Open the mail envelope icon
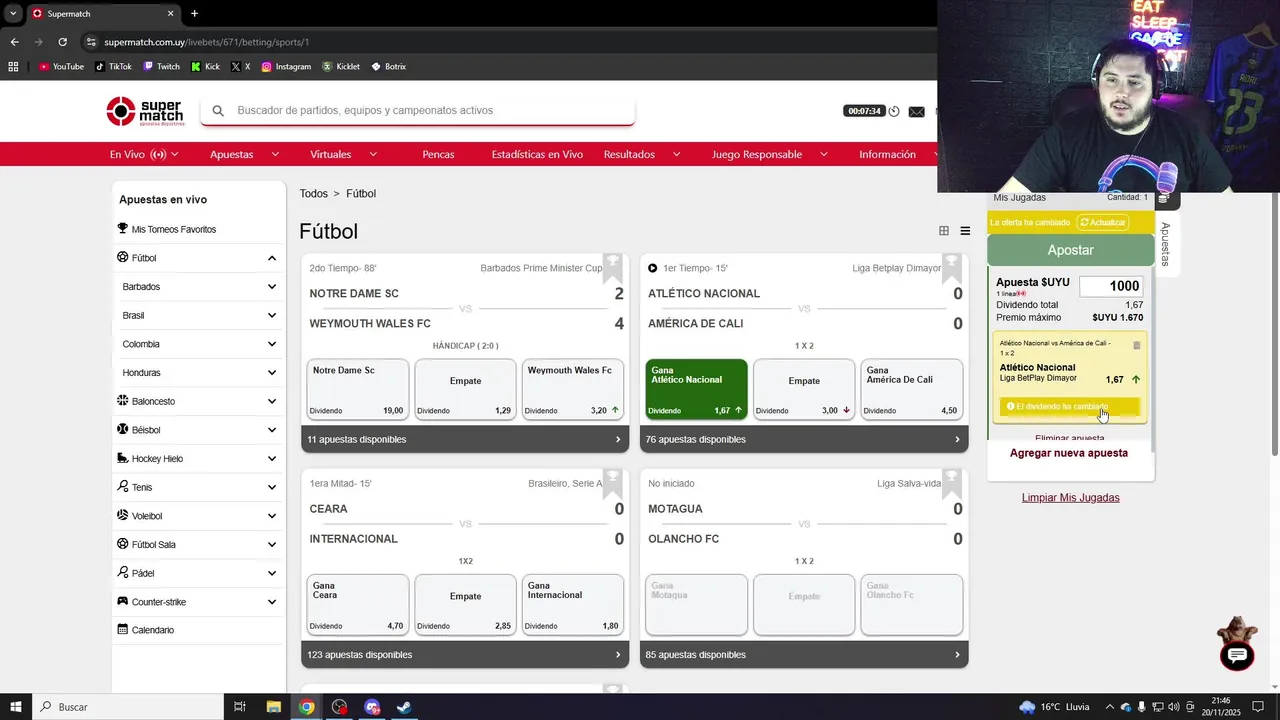1280x720 pixels. [916, 111]
